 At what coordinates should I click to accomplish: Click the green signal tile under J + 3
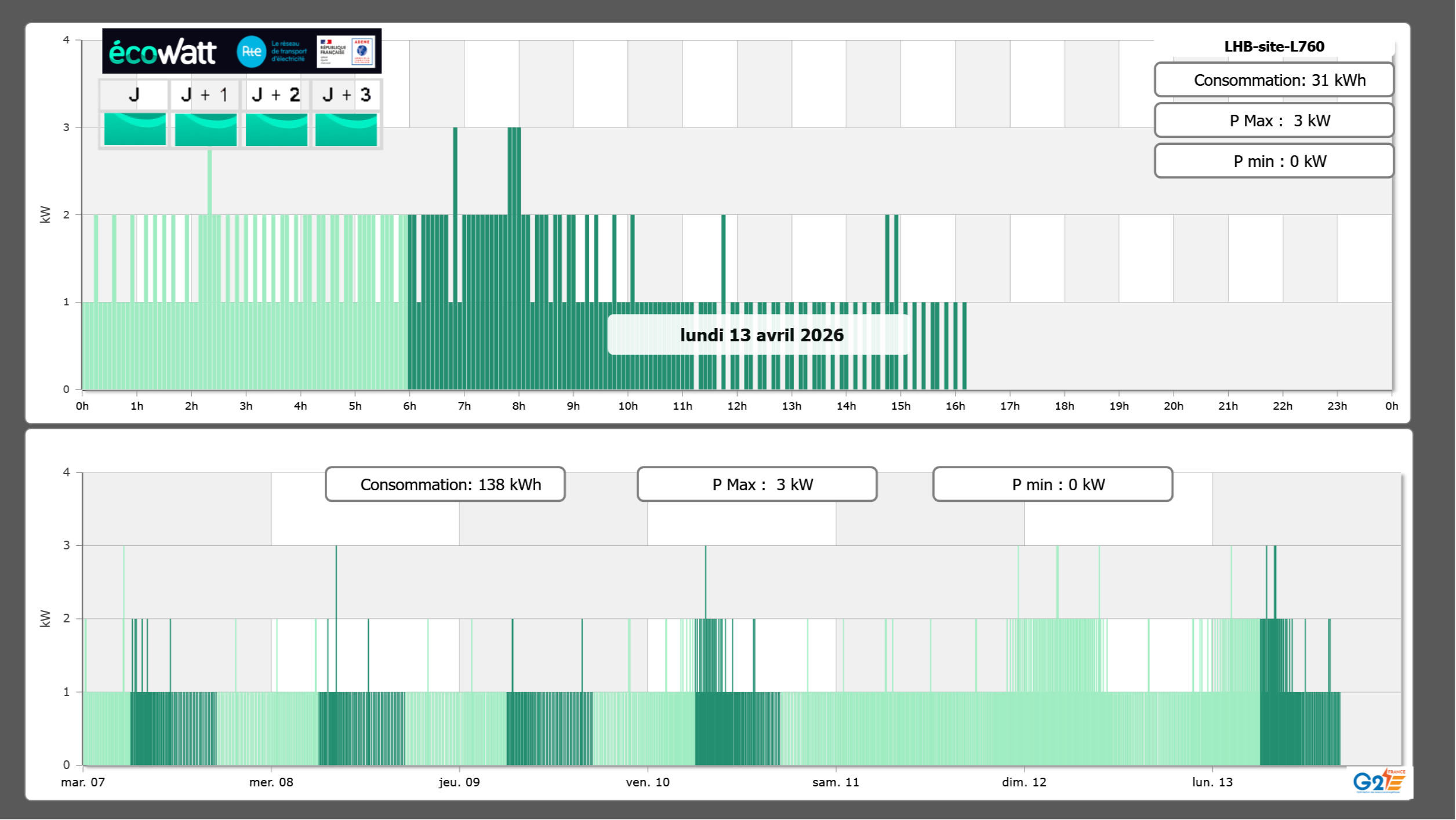click(346, 129)
